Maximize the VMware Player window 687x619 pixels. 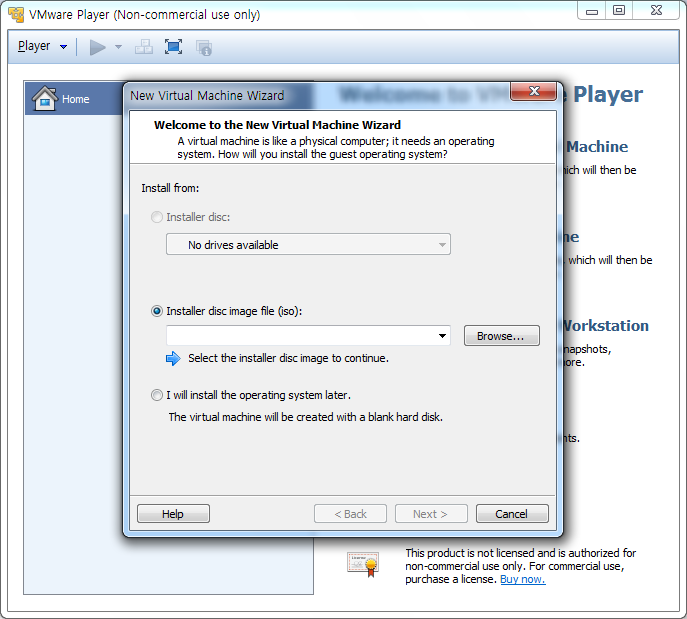coord(619,11)
